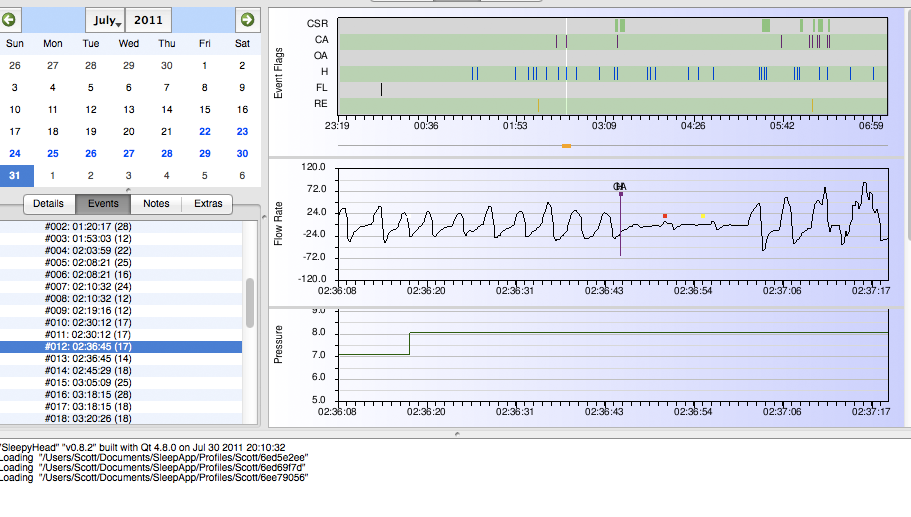Click the red marker on Flow Rate graph
Screen dimensions: 911x517
(x=665, y=216)
